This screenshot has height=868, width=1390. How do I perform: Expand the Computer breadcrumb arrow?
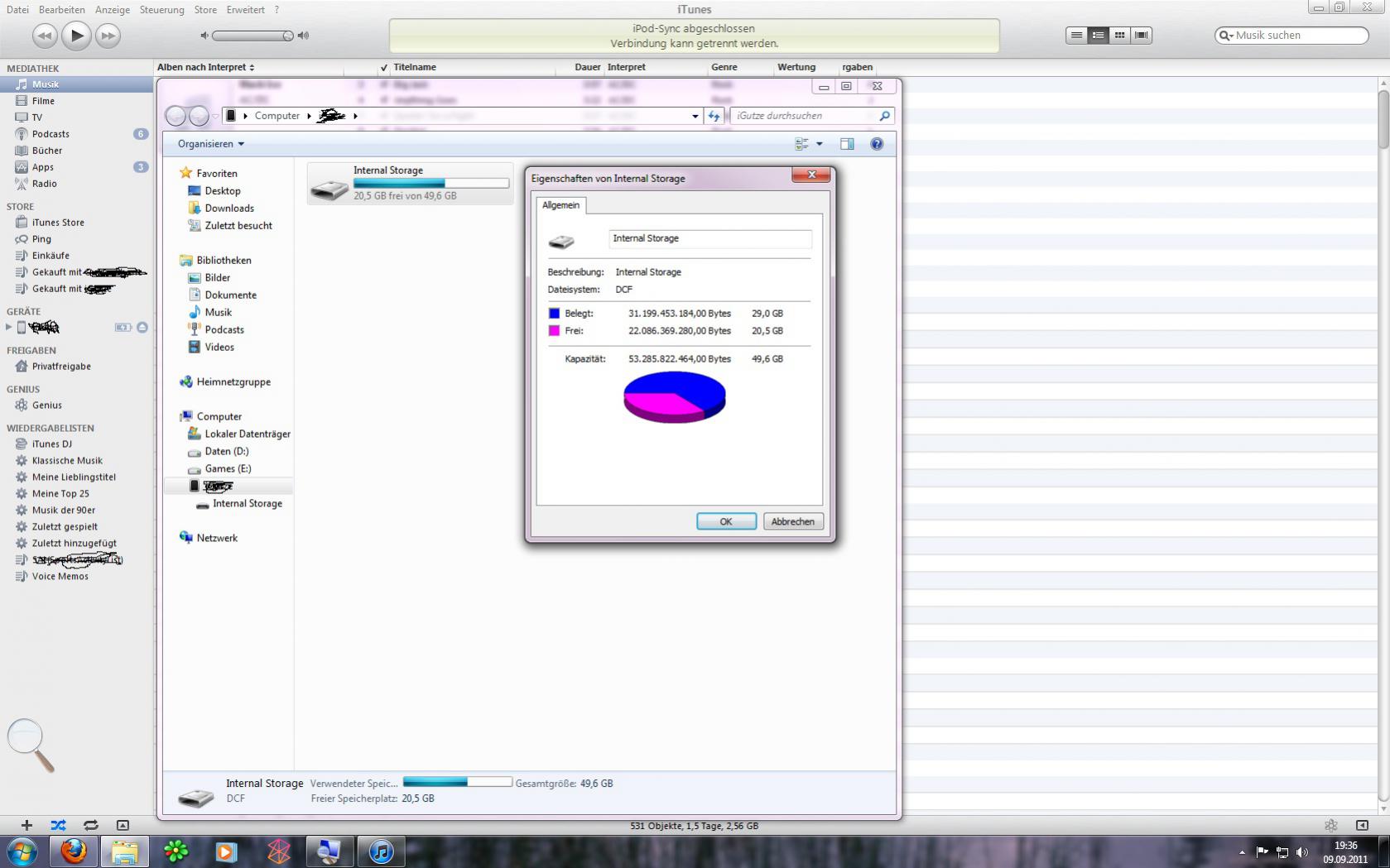309,116
